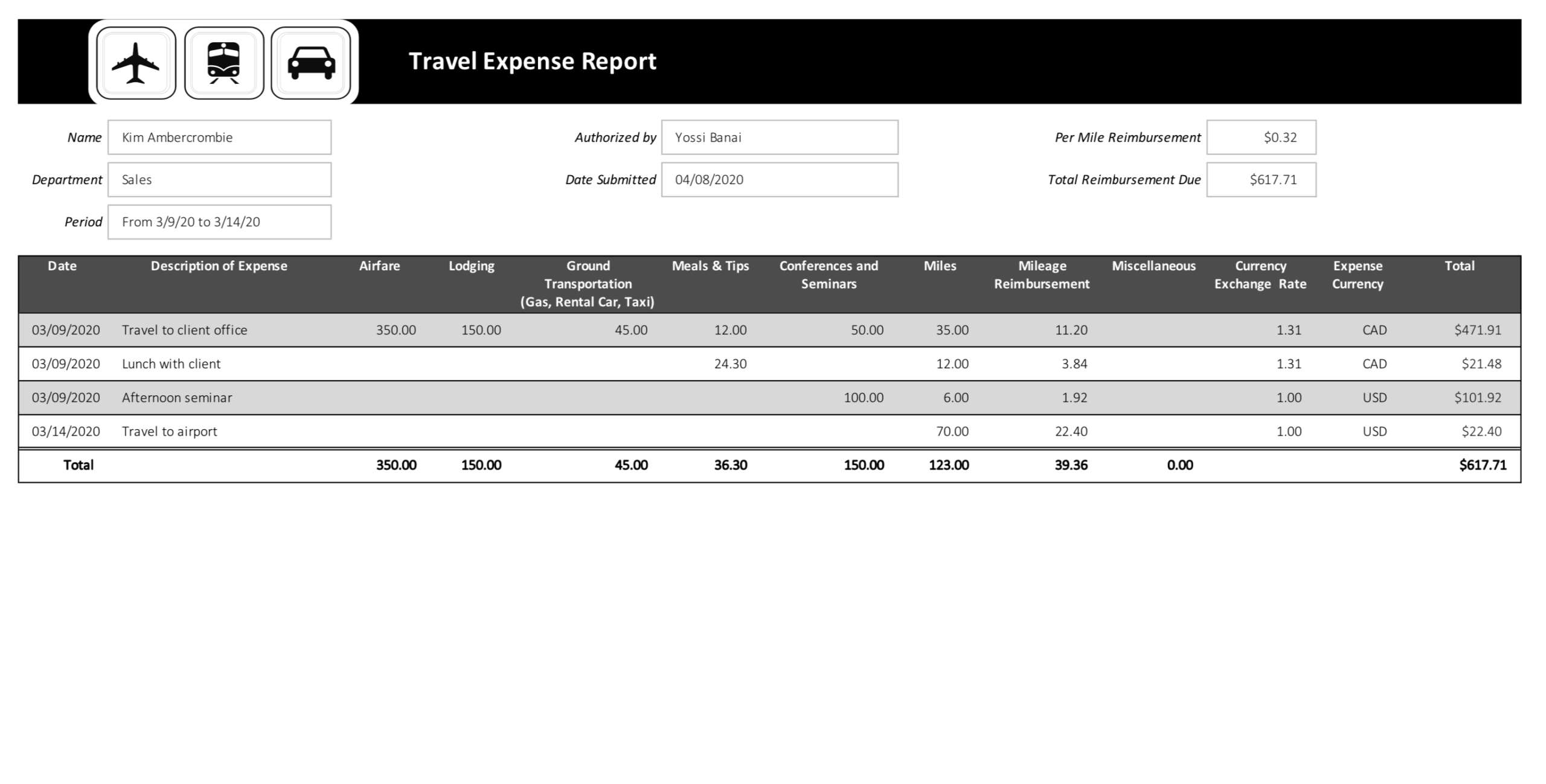Select the Department field showing Sales
This screenshot has height=784, width=1546.
[x=219, y=179]
